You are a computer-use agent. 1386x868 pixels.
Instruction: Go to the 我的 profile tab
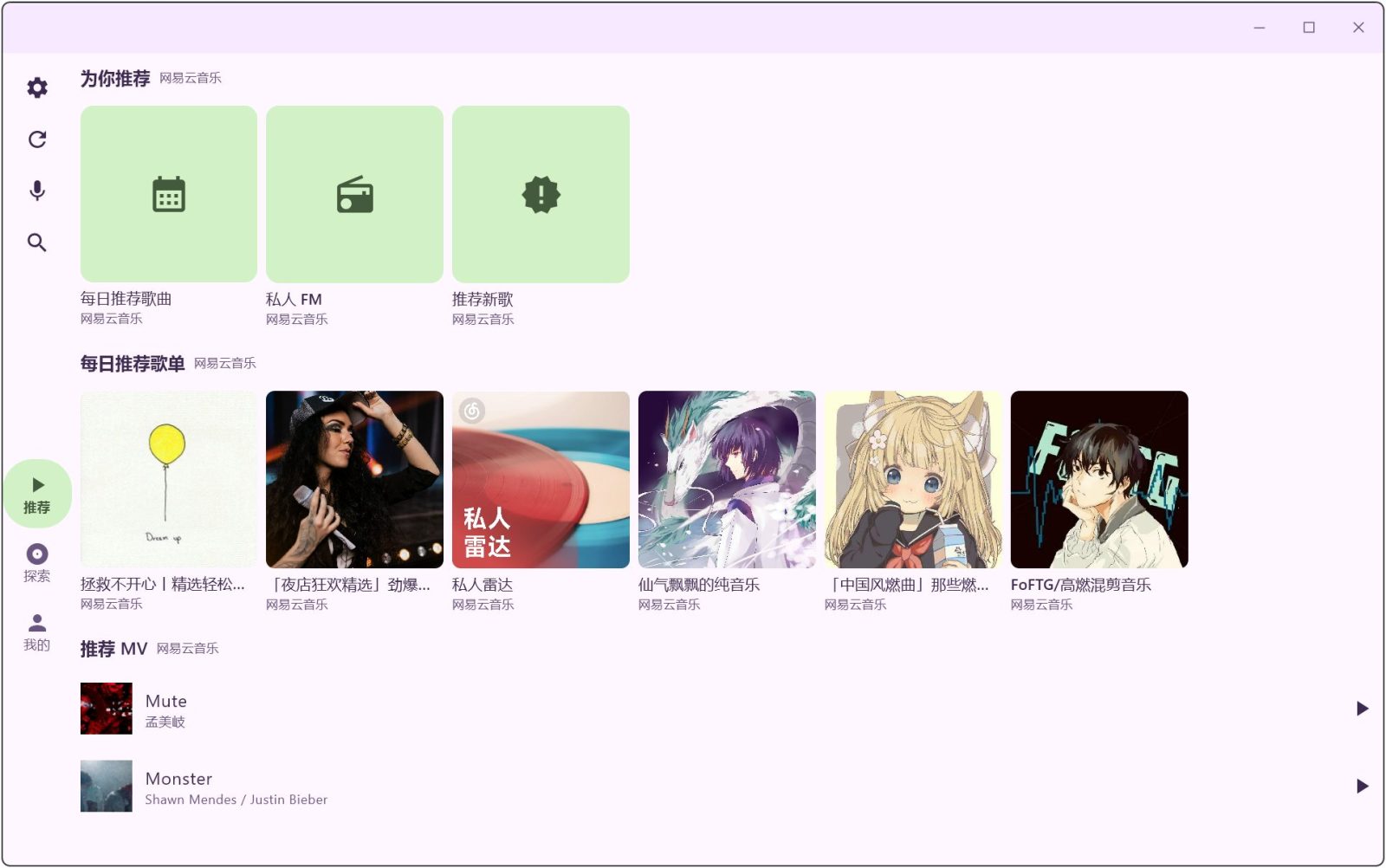point(36,632)
